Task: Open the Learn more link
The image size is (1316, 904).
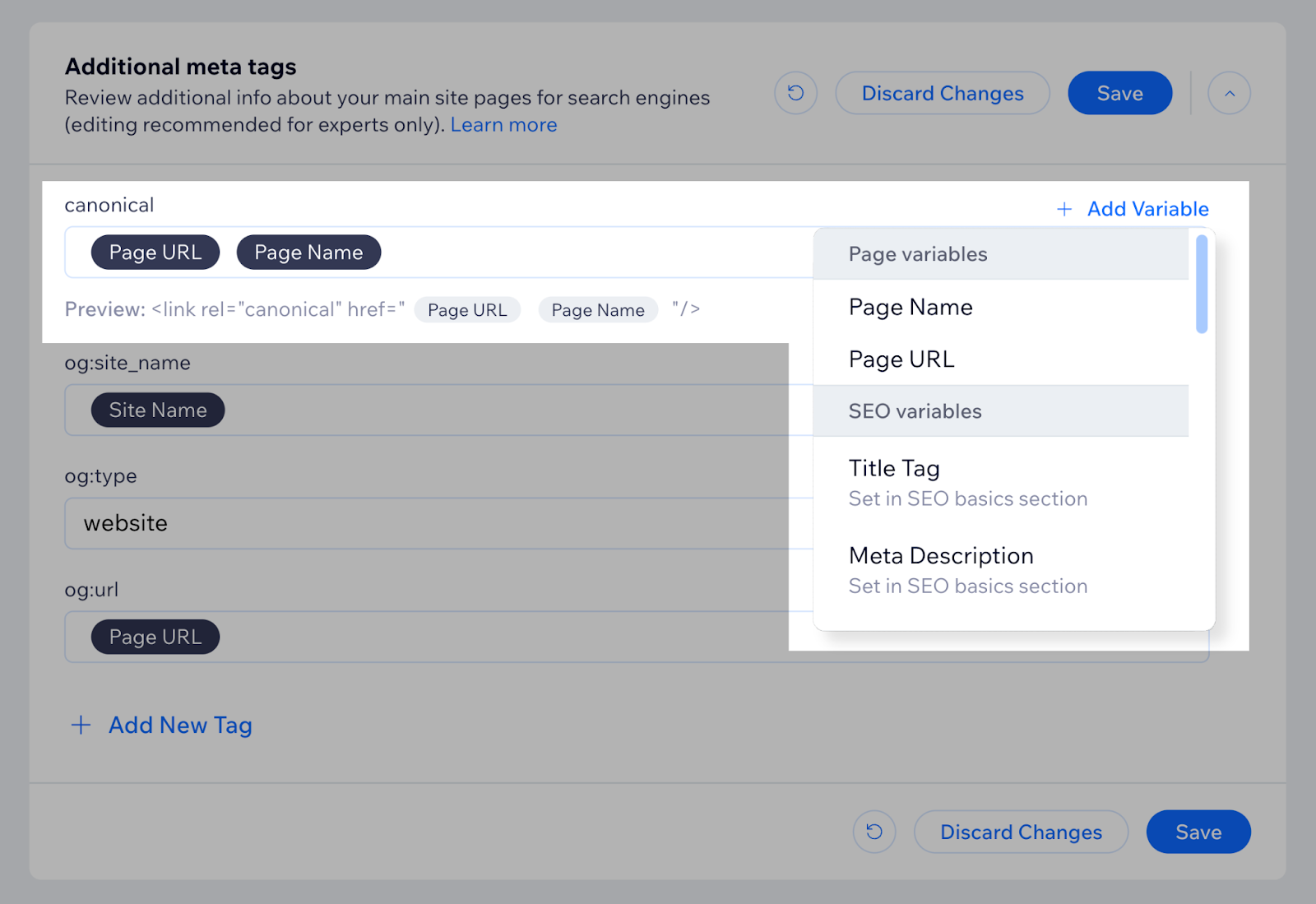Action: pos(503,125)
